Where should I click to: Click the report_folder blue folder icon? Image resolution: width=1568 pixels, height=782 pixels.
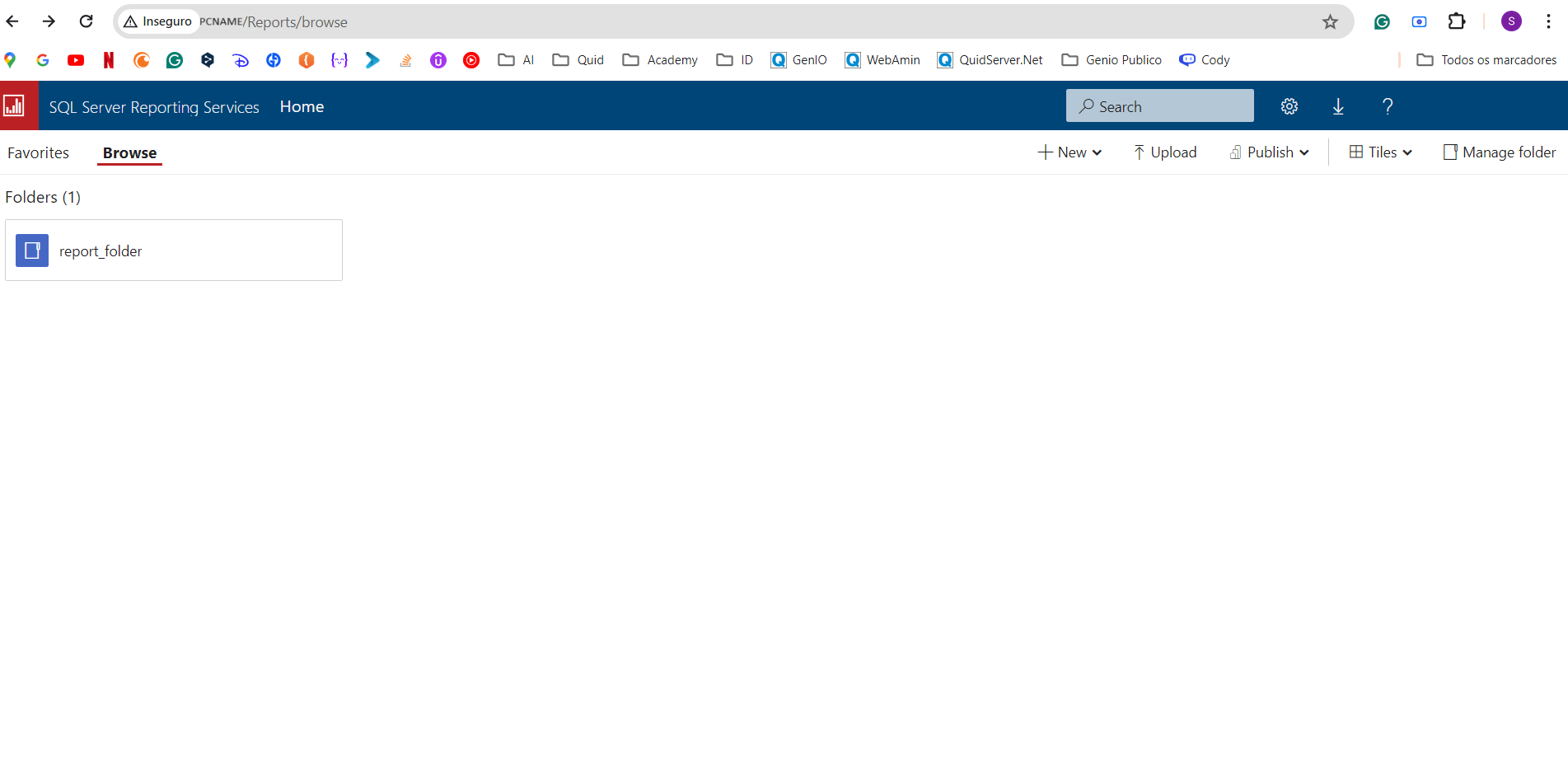coord(32,251)
